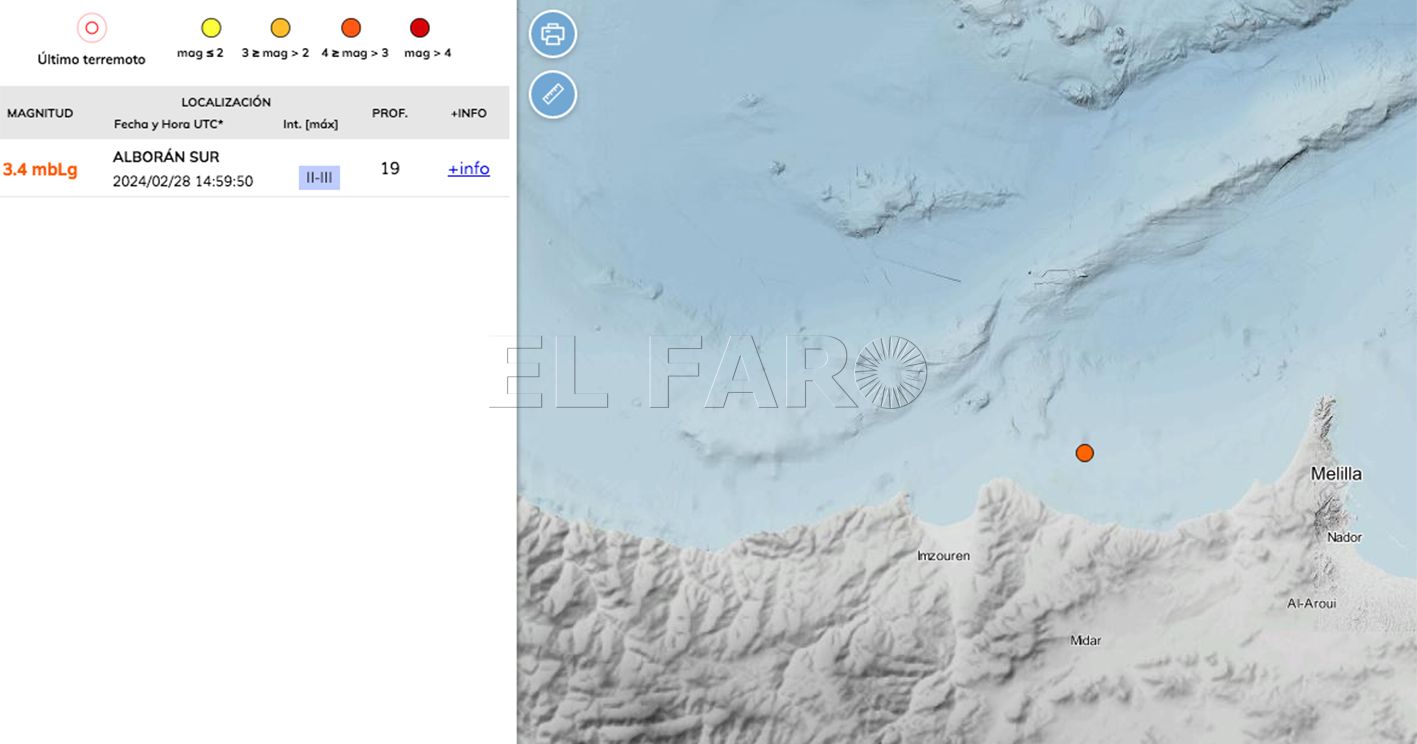Open the +info link for Alborán Sur
The image size is (1417, 744).
pos(469,169)
